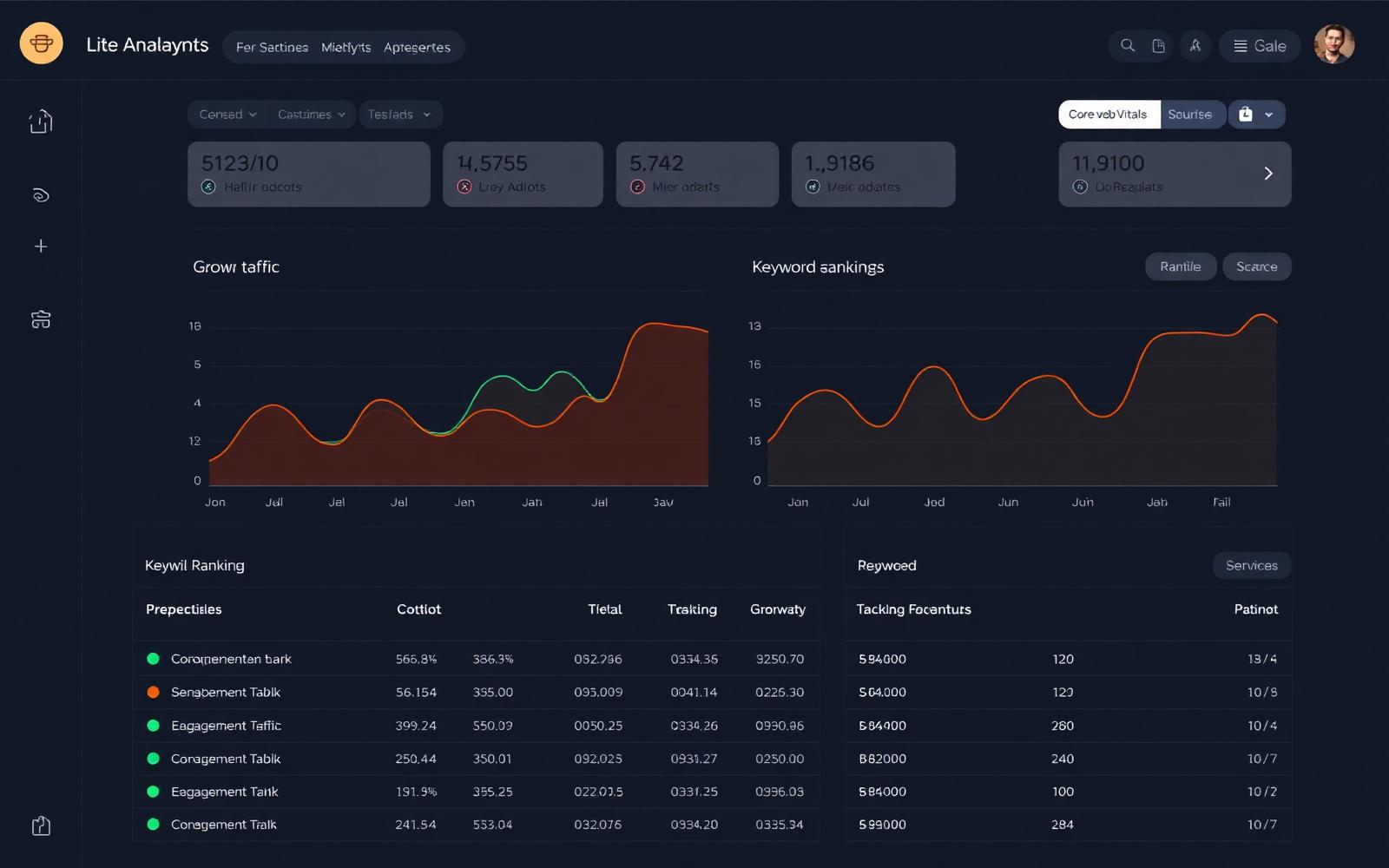Click the 9250.70 cell
Image resolution: width=1389 pixels, height=868 pixels.
[780, 659]
